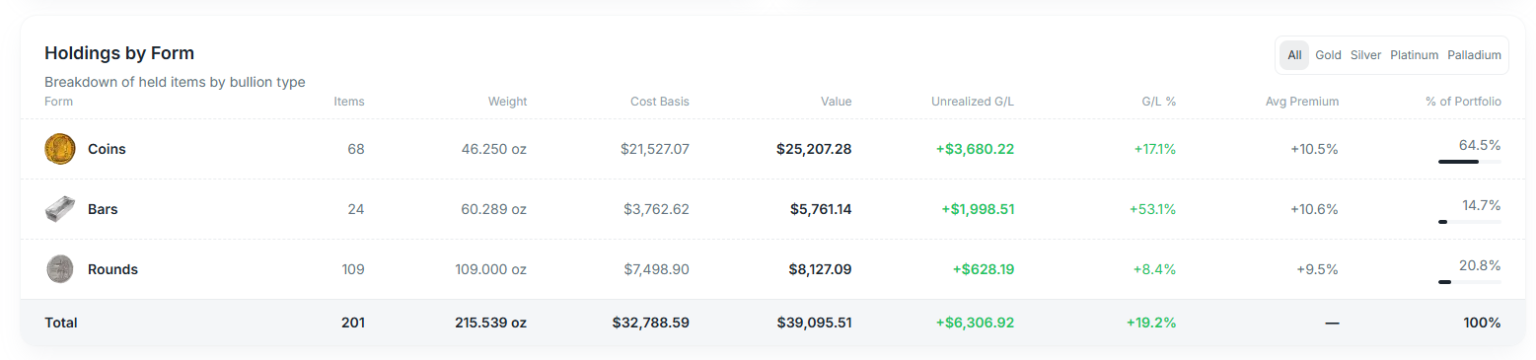Switch to the Silver filter tab
The width and height of the screenshot is (1536, 360).
pyautogui.click(x=1365, y=55)
